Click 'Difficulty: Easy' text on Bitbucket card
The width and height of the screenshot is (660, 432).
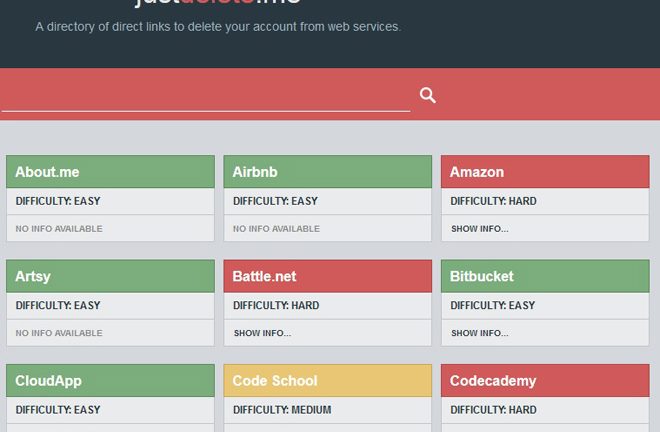click(492, 305)
